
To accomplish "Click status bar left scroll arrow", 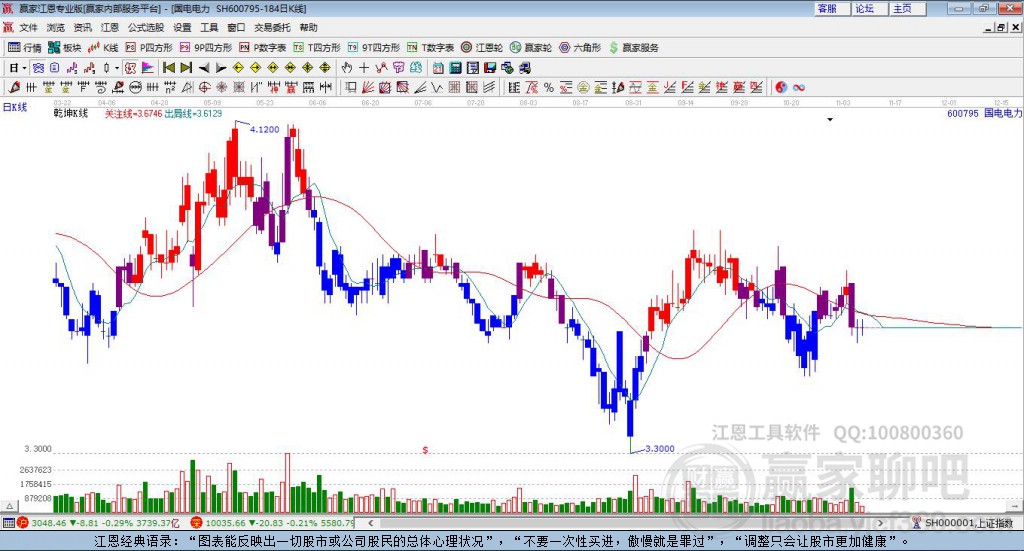I will (371, 523).
